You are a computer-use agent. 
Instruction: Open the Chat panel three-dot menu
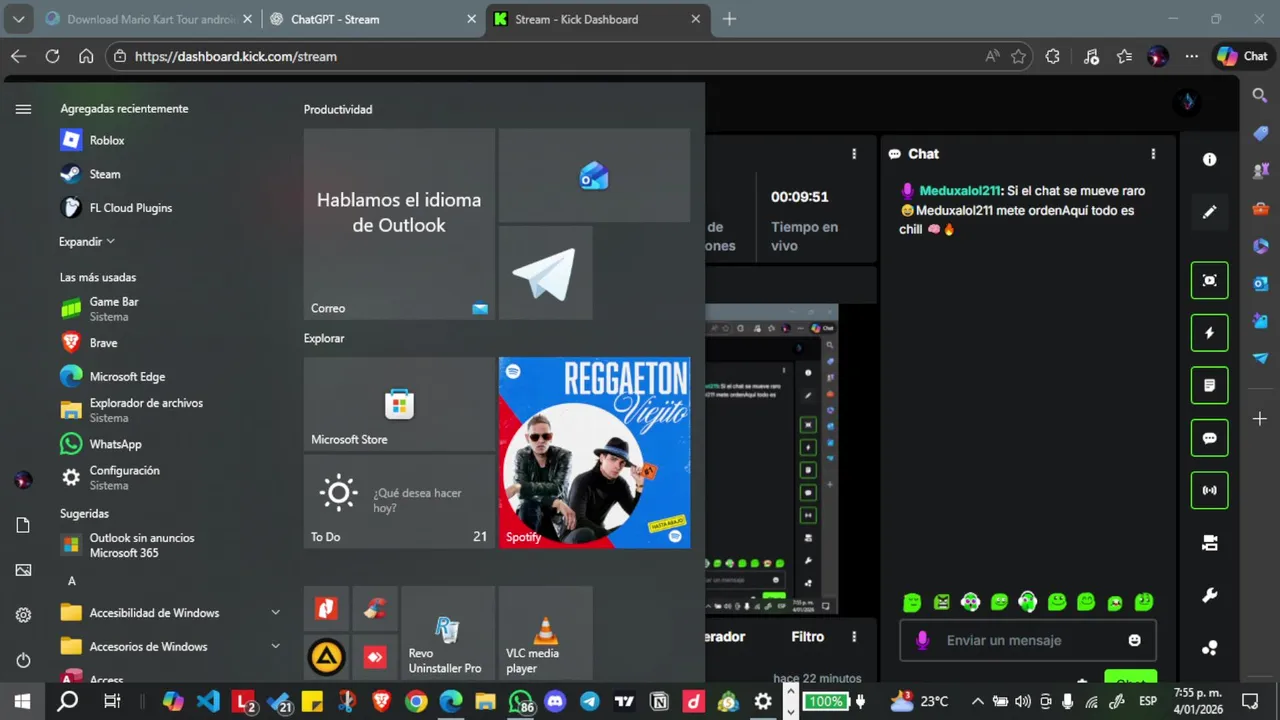[1153, 154]
